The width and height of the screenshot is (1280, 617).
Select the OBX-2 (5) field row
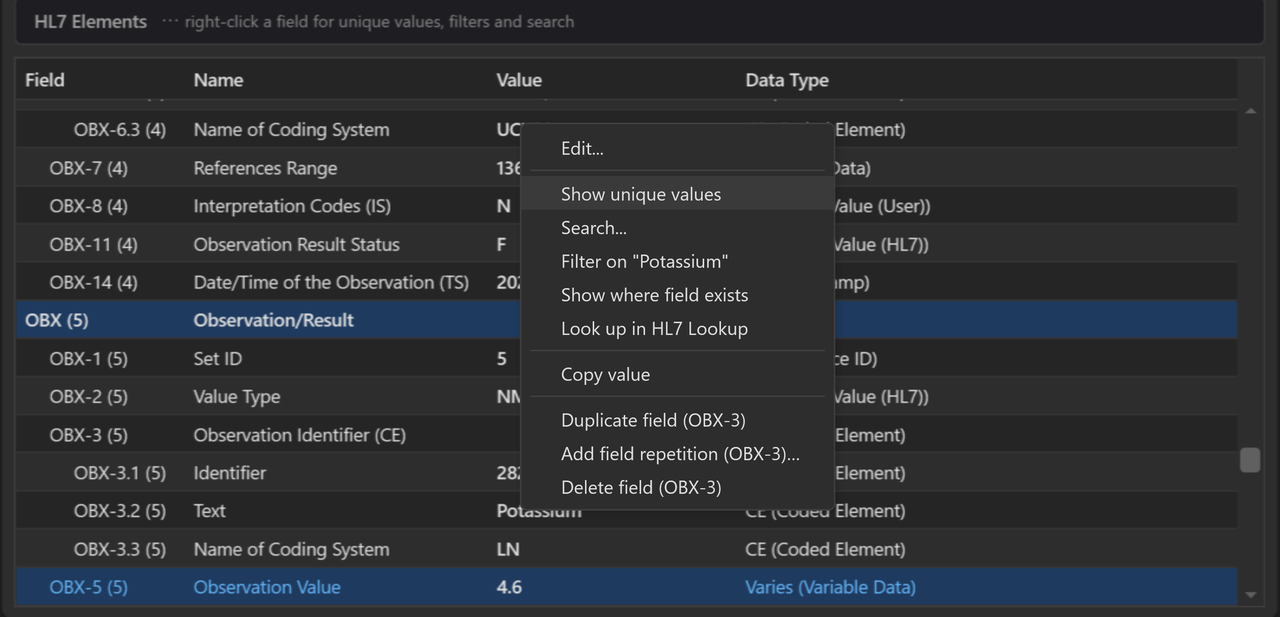point(626,396)
